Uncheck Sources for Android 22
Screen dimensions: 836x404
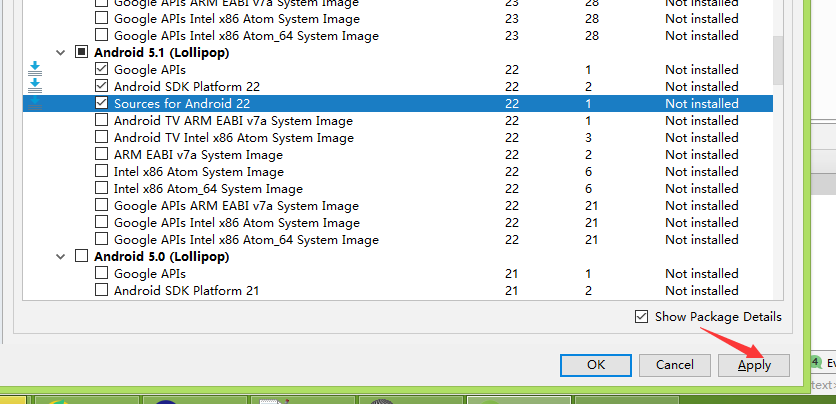101,103
